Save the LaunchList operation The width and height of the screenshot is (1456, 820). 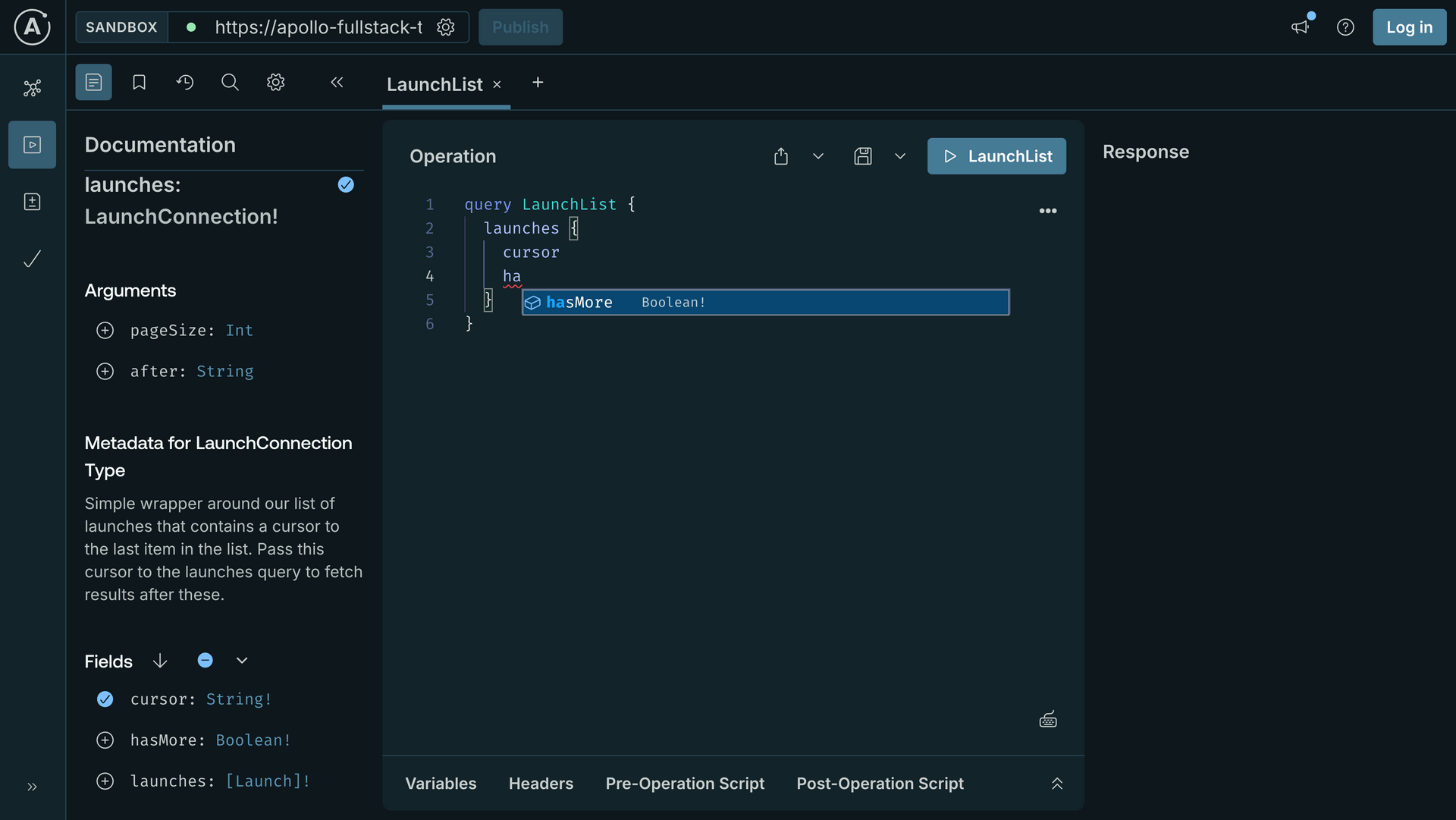863,156
